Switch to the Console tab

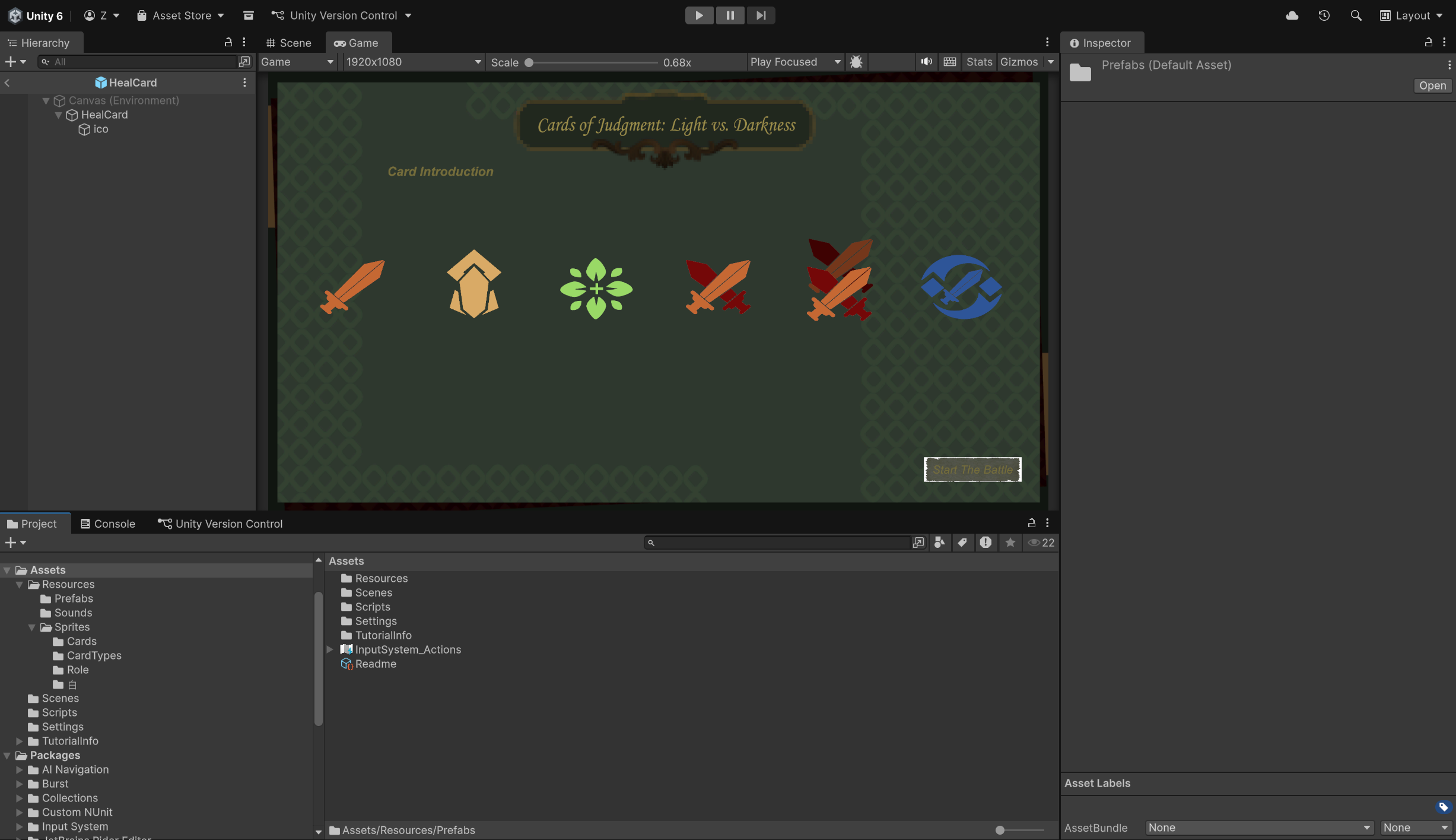click(108, 524)
